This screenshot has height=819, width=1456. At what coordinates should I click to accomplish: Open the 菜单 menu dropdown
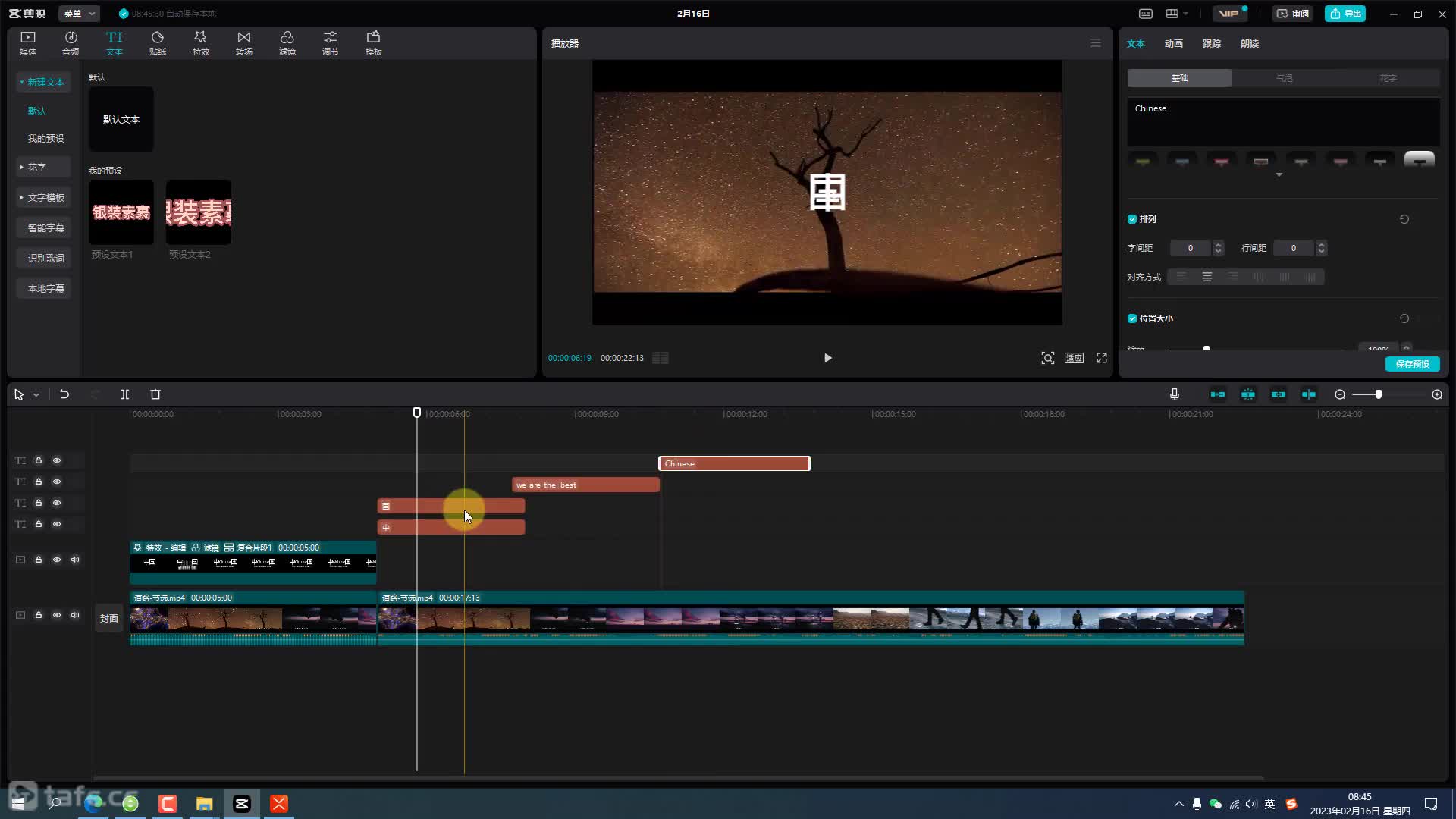point(79,14)
